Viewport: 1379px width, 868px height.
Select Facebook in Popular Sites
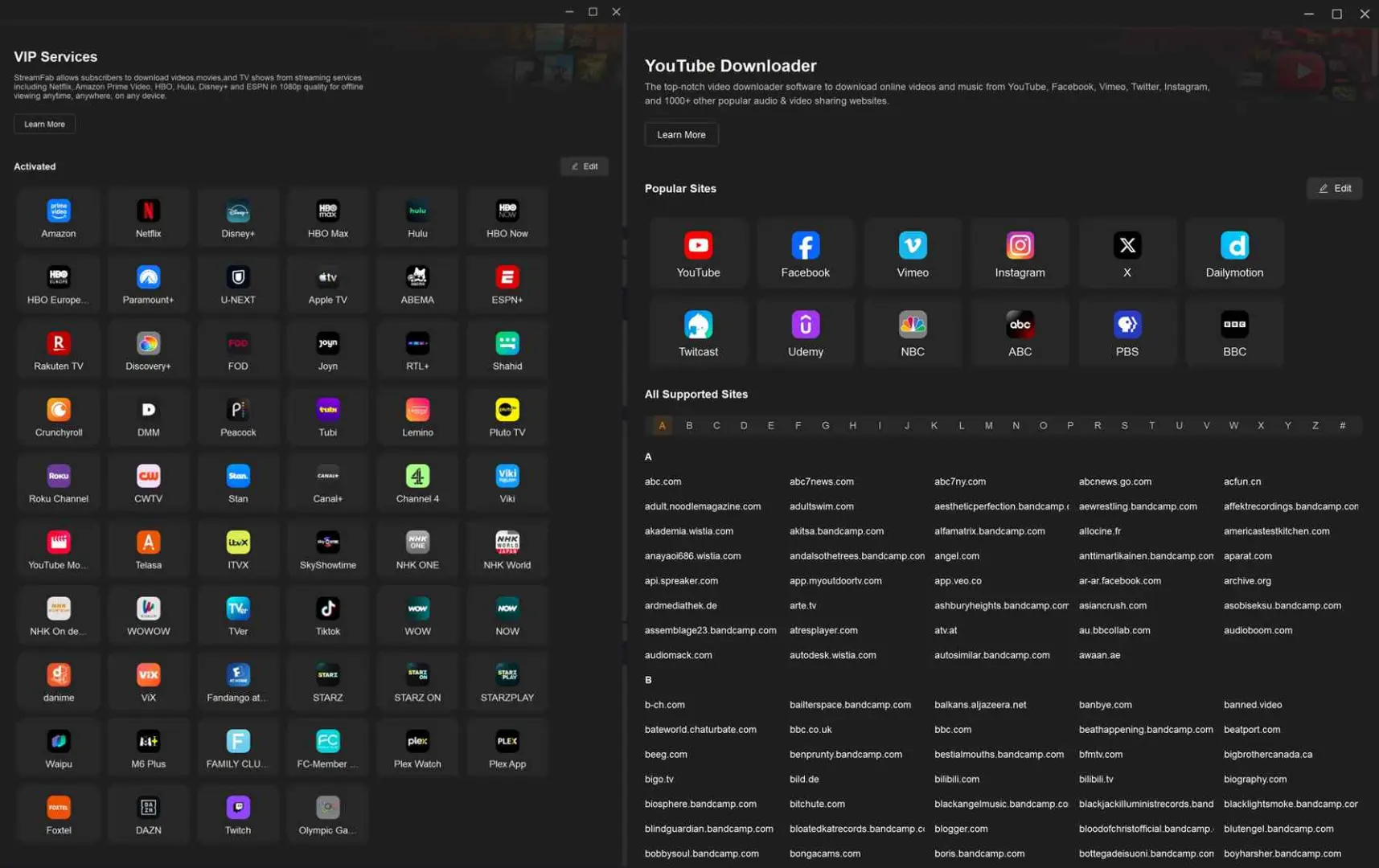[805, 253]
